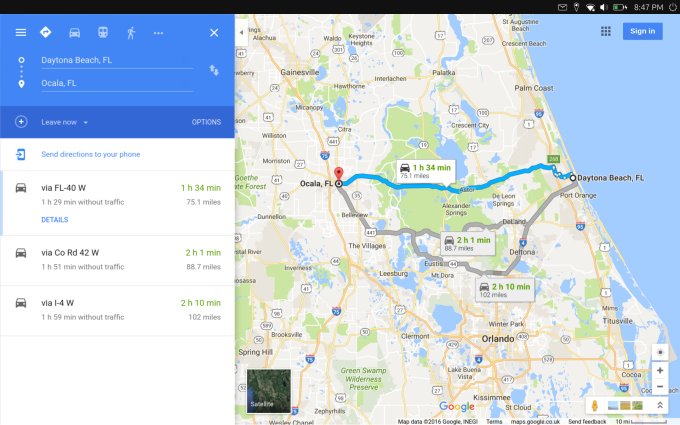Edit the Daytona Beach, FL starting field

point(117,60)
